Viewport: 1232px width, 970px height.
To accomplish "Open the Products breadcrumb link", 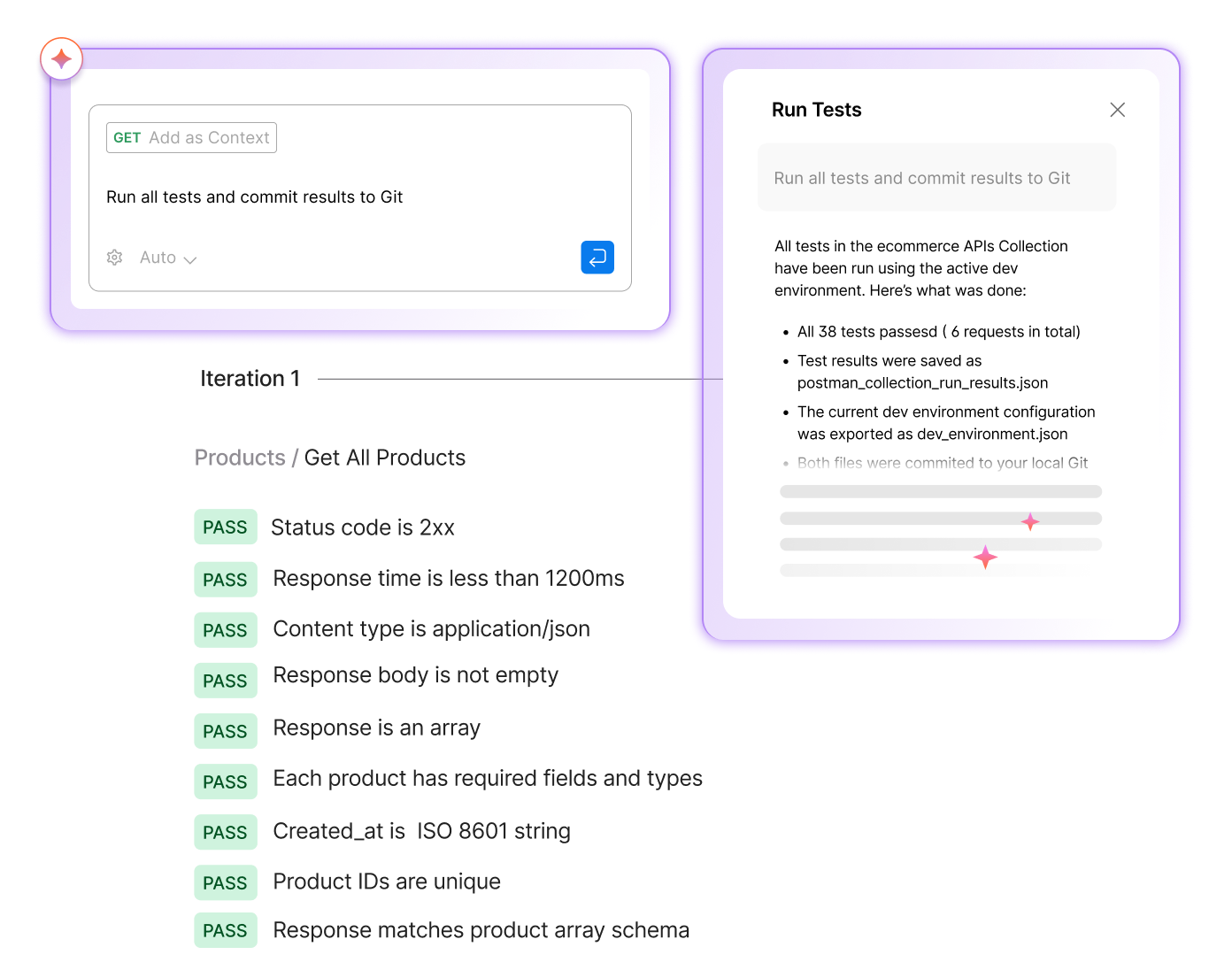I will [x=240, y=458].
